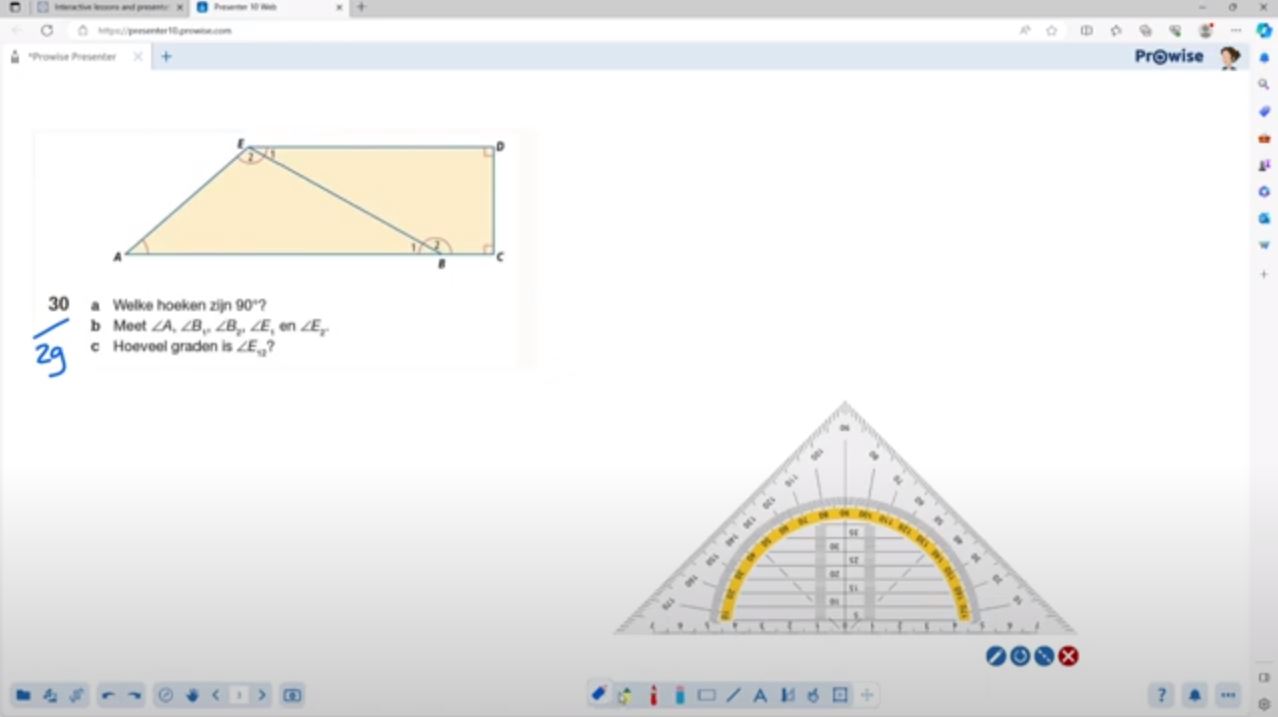
Task: Open the browser split screen icon
Action: pyautogui.click(x=1086, y=31)
